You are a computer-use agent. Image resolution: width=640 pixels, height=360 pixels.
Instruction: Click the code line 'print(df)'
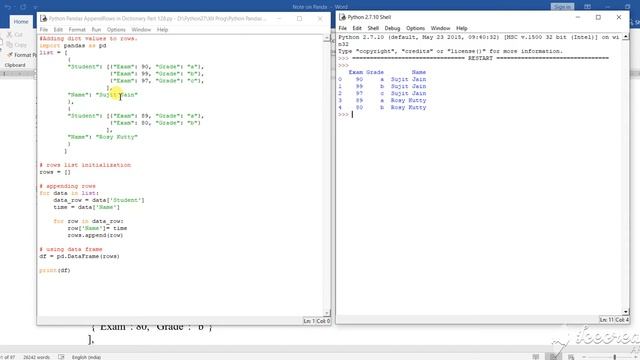(55, 270)
